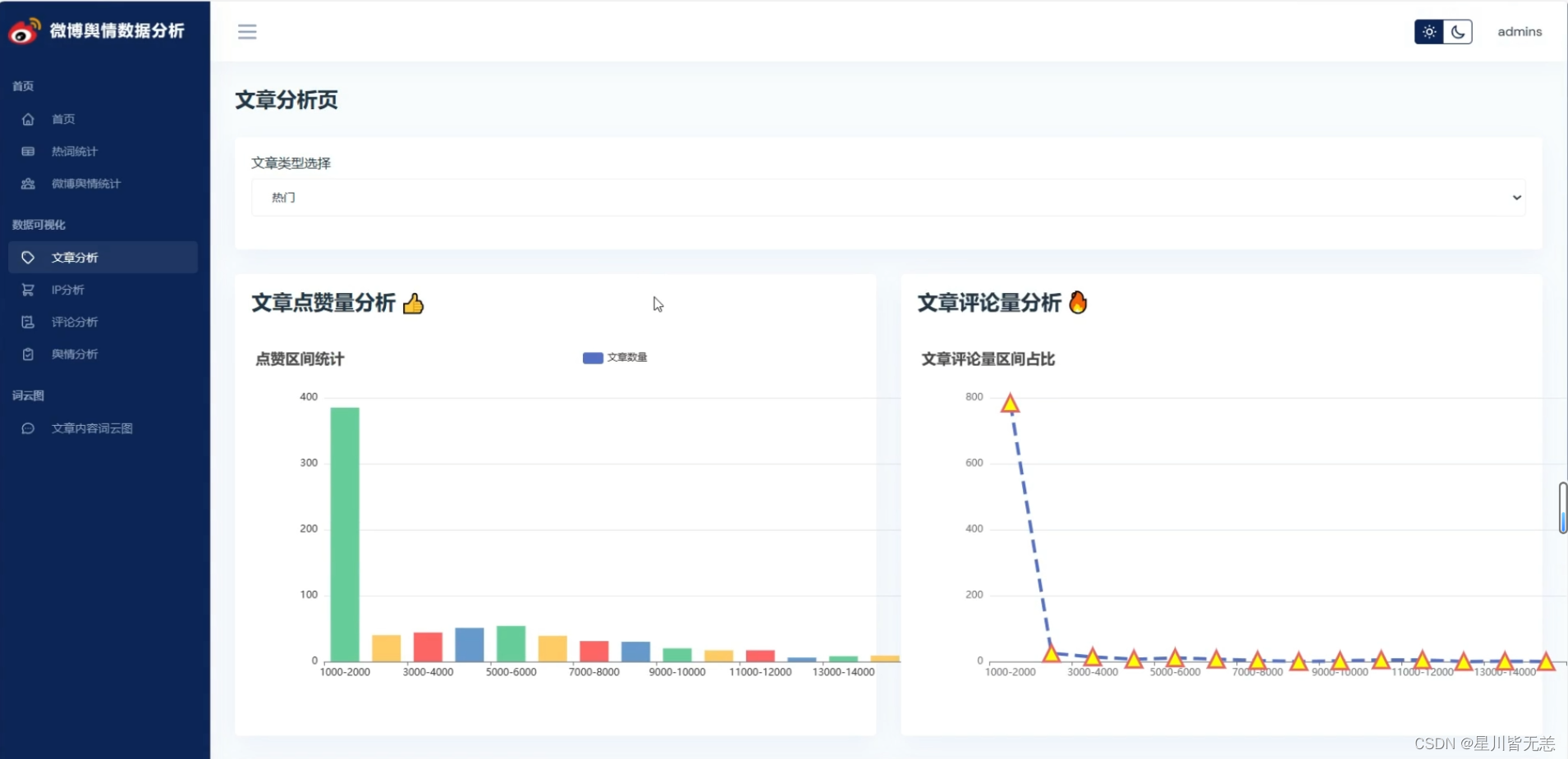Screen dimensions: 1568x759
Task: Open 热词统计 page
Action: [74, 151]
